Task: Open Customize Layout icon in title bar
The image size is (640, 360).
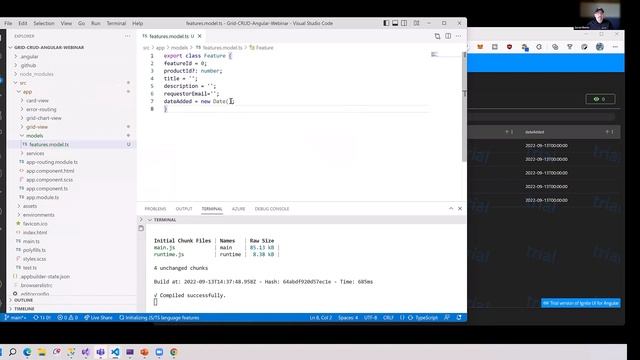Action: pos(416,23)
